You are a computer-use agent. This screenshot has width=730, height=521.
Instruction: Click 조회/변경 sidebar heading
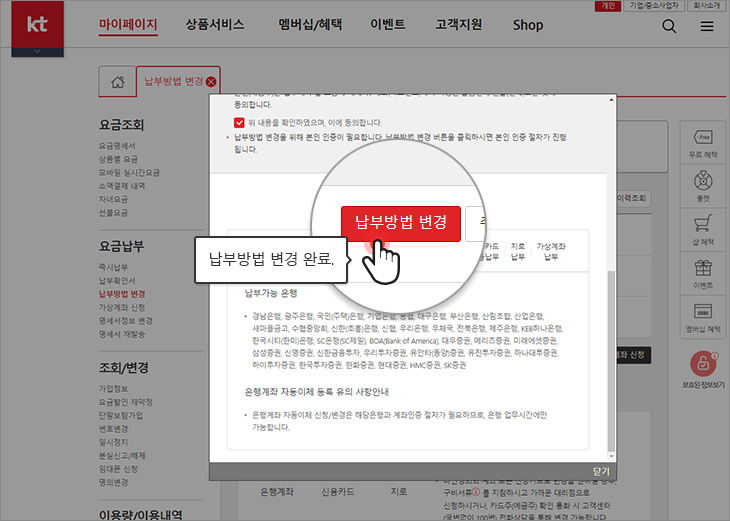click(x=123, y=368)
